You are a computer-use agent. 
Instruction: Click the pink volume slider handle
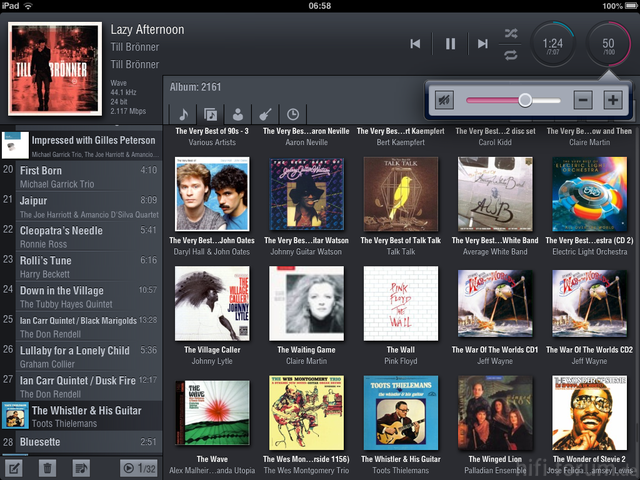tap(525, 100)
